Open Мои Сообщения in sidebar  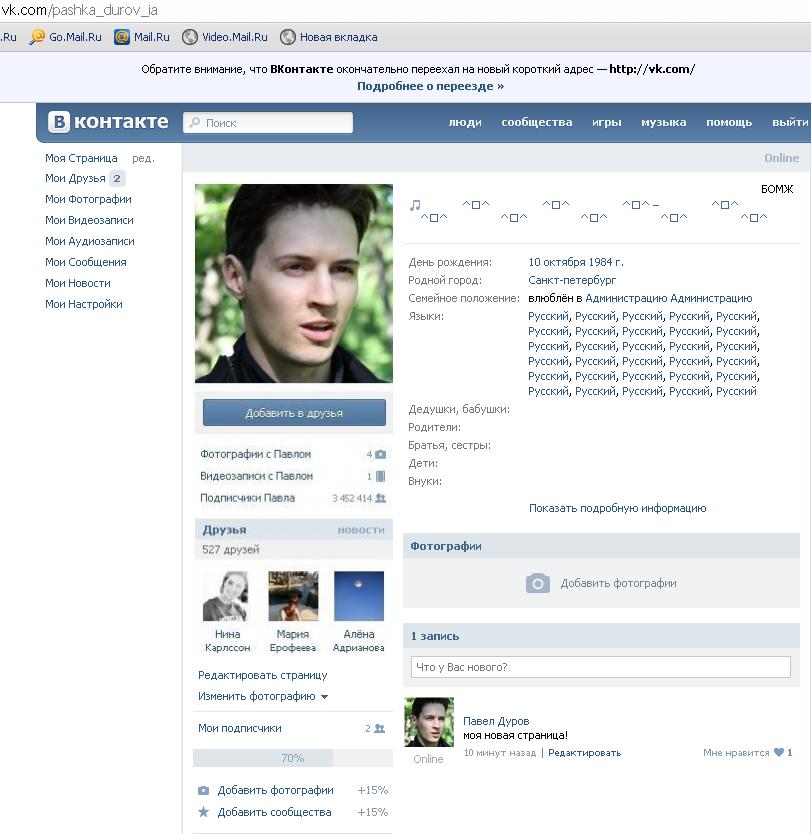coord(86,262)
